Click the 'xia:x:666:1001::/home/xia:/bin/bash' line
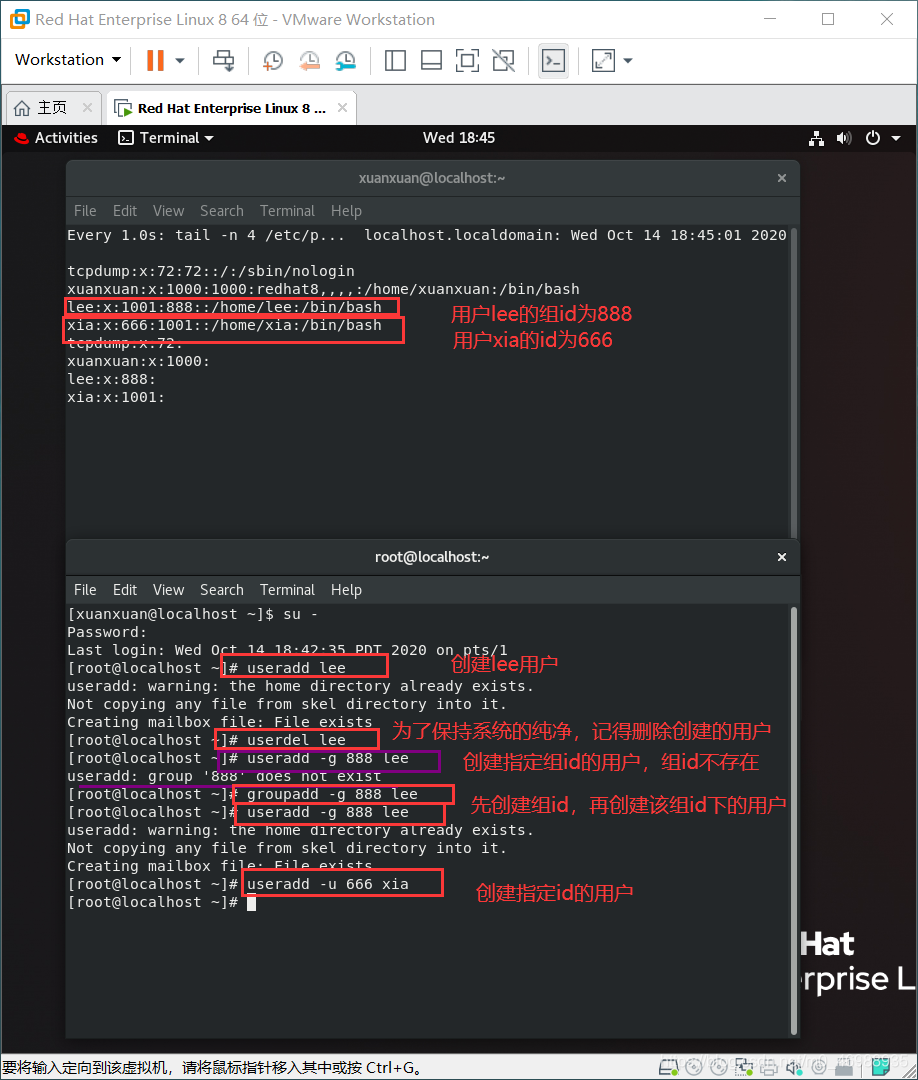918x1080 pixels. [225, 325]
